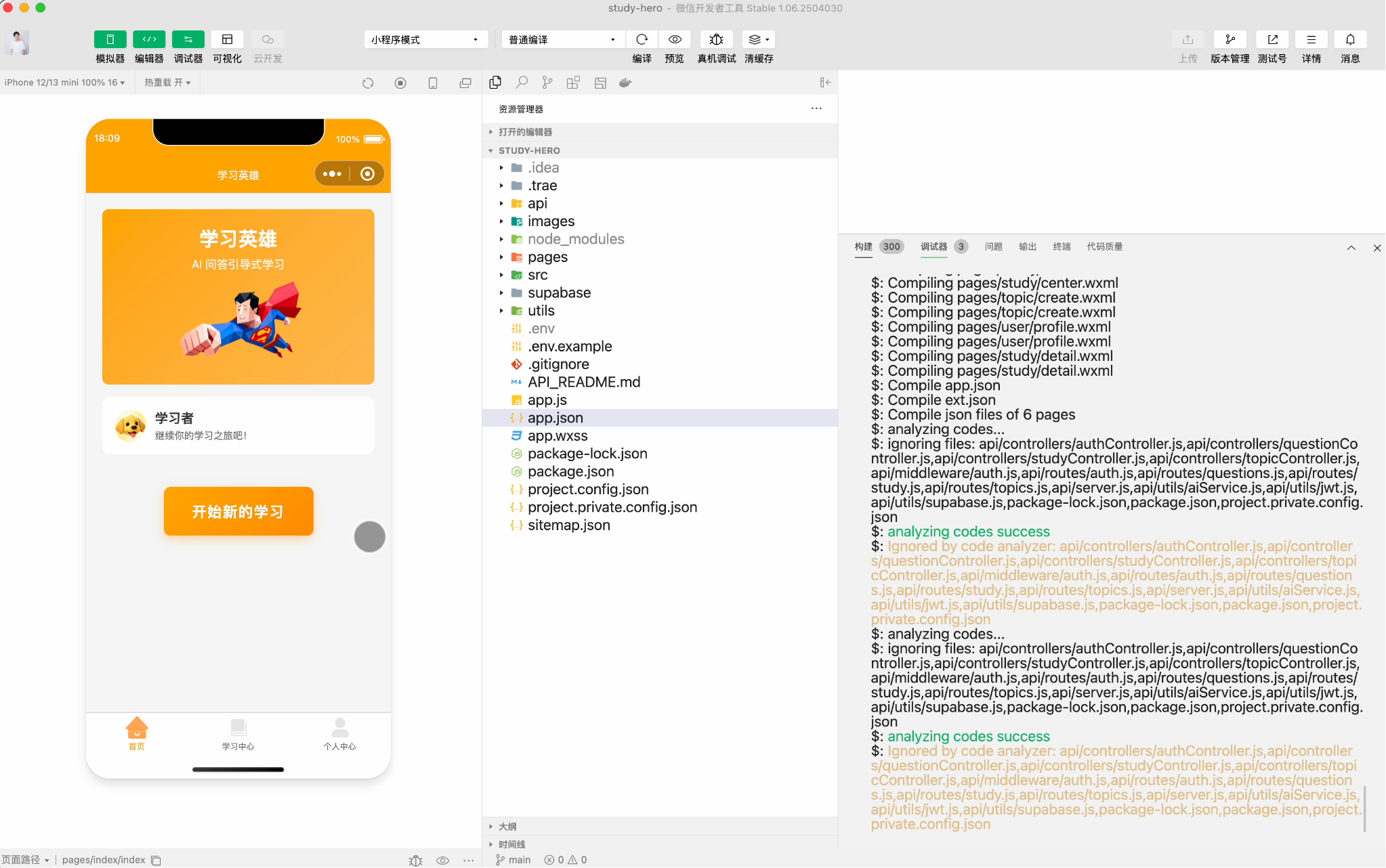Viewport: 1386px width, 868px height.
Task: Toggle the editor (编辑器) panel button
Action: (149, 39)
